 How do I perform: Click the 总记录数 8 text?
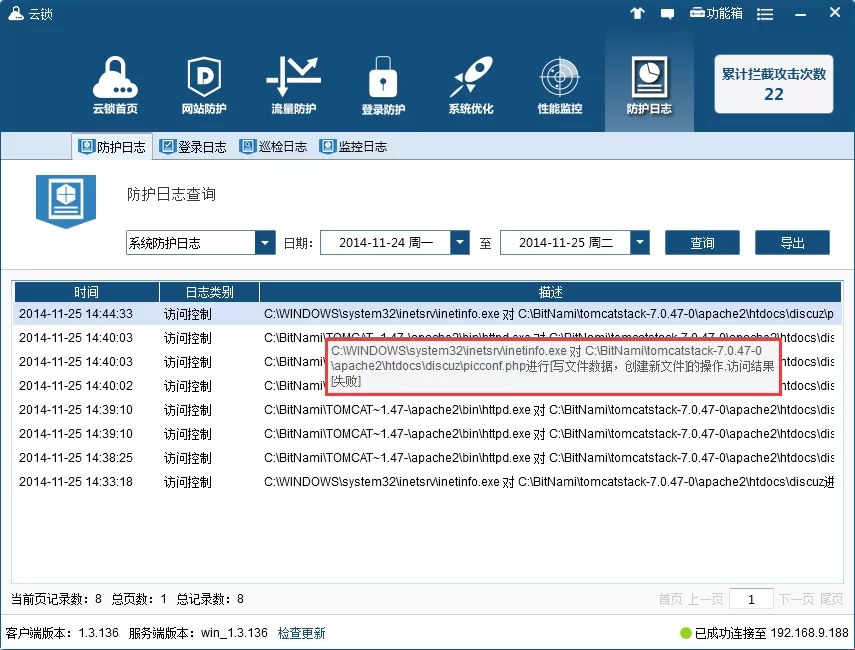[210, 599]
